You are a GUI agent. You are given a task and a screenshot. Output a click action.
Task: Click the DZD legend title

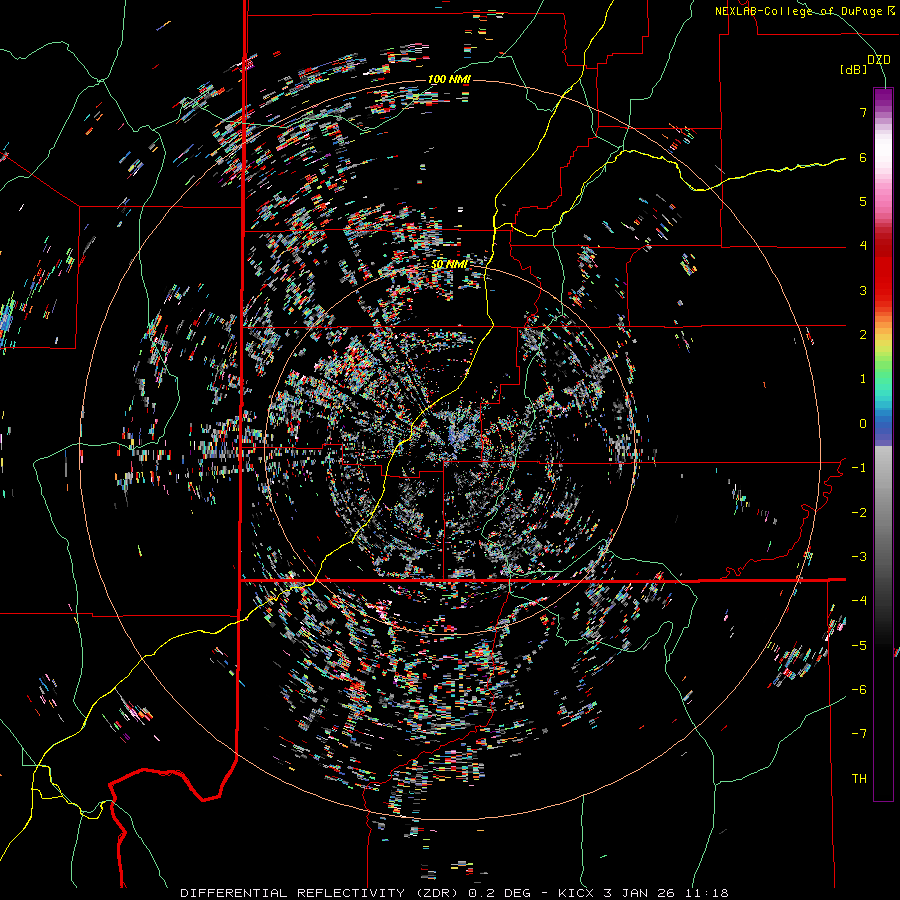[x=879, y=60]
